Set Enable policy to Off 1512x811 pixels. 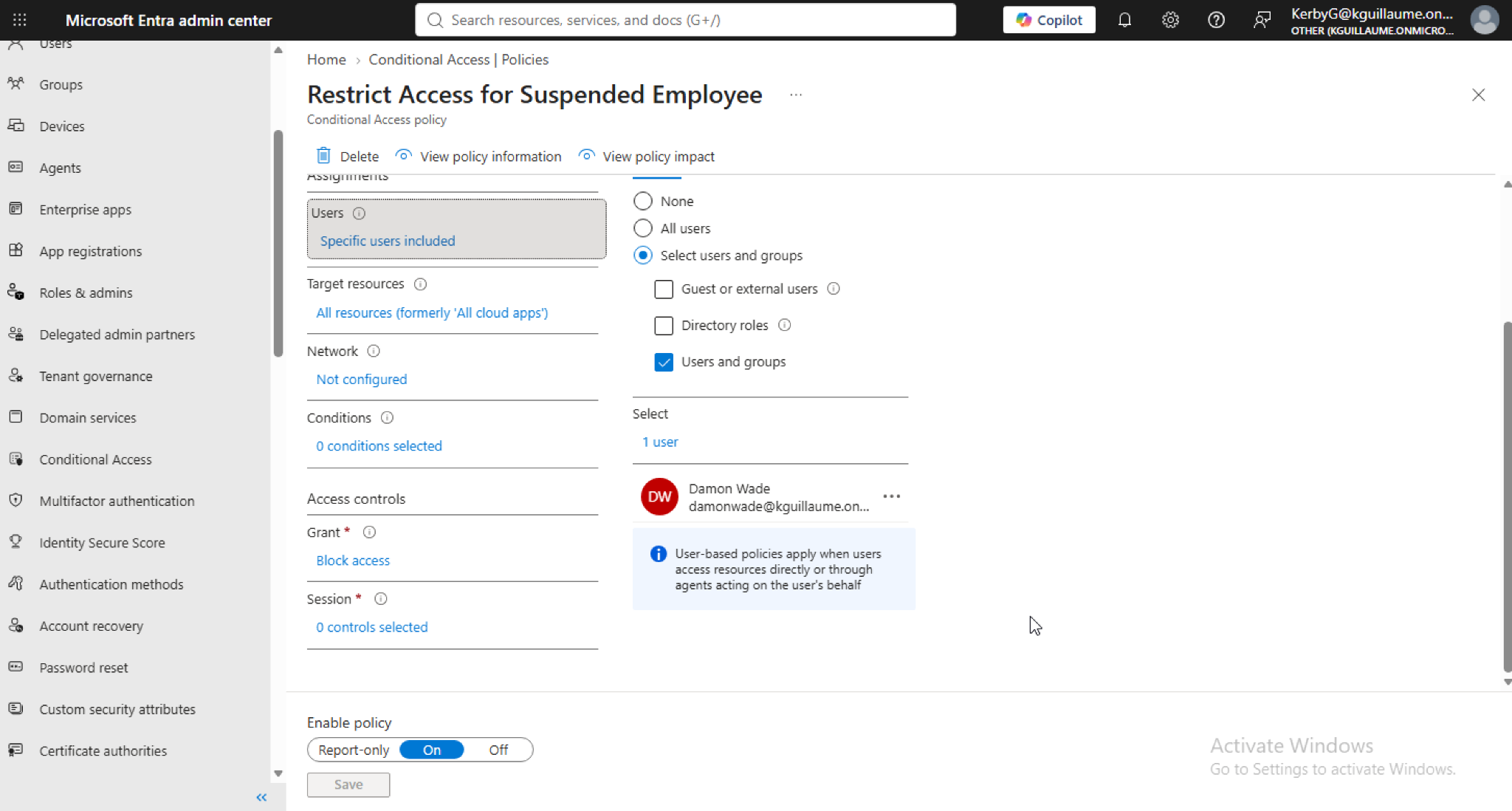(498, 750)
